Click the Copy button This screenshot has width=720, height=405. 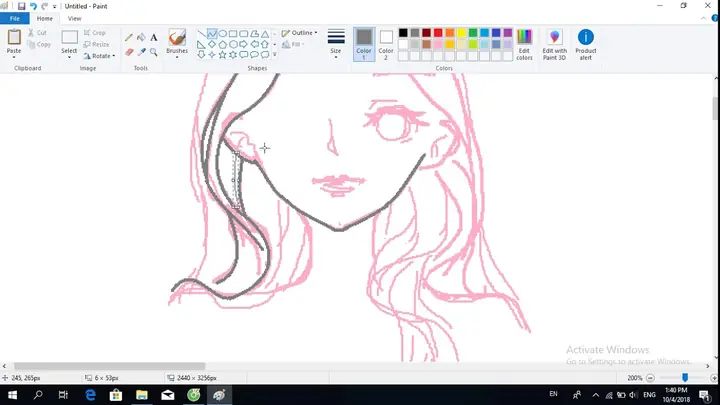39,45
